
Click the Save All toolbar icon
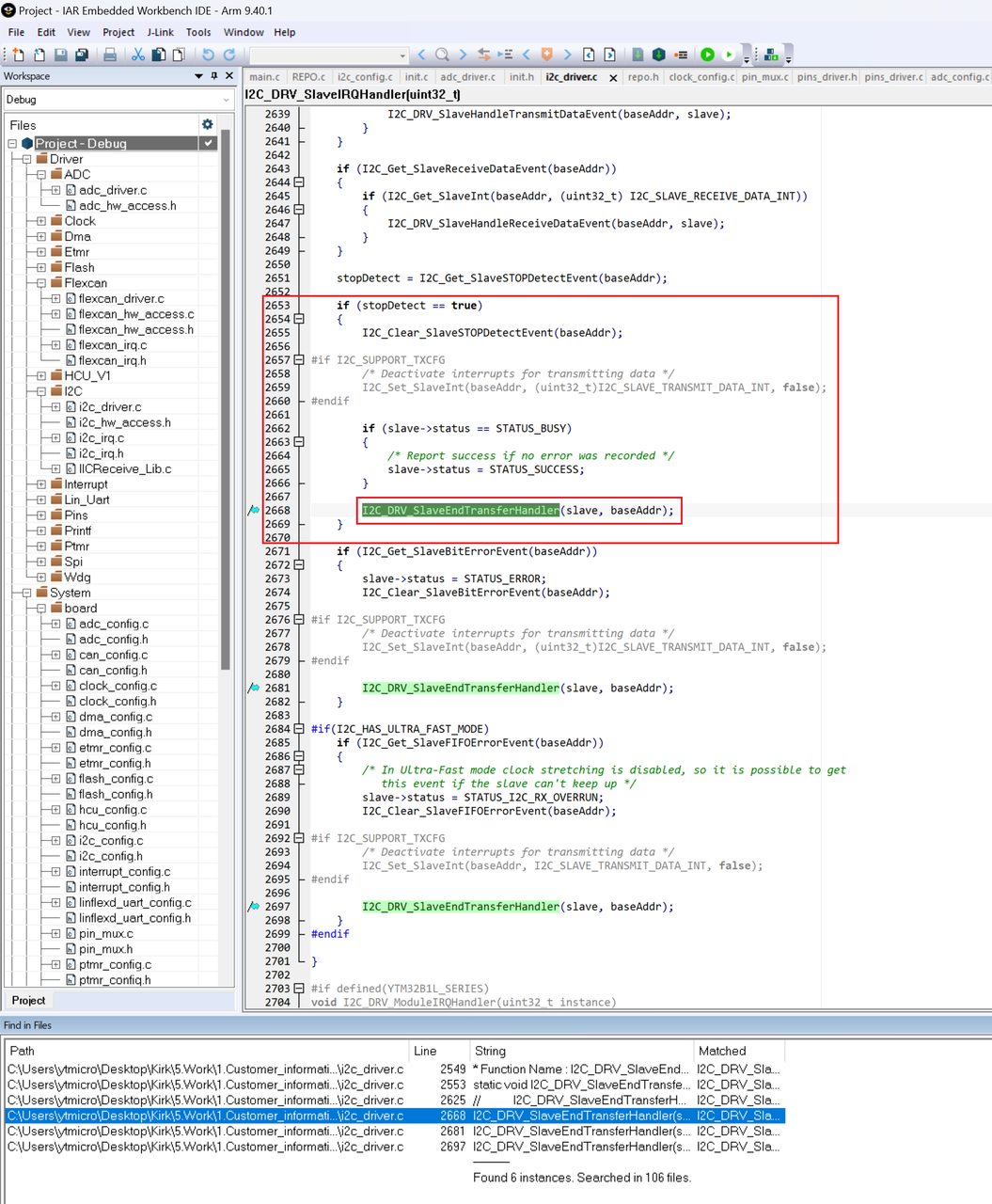tap(82, 55)
